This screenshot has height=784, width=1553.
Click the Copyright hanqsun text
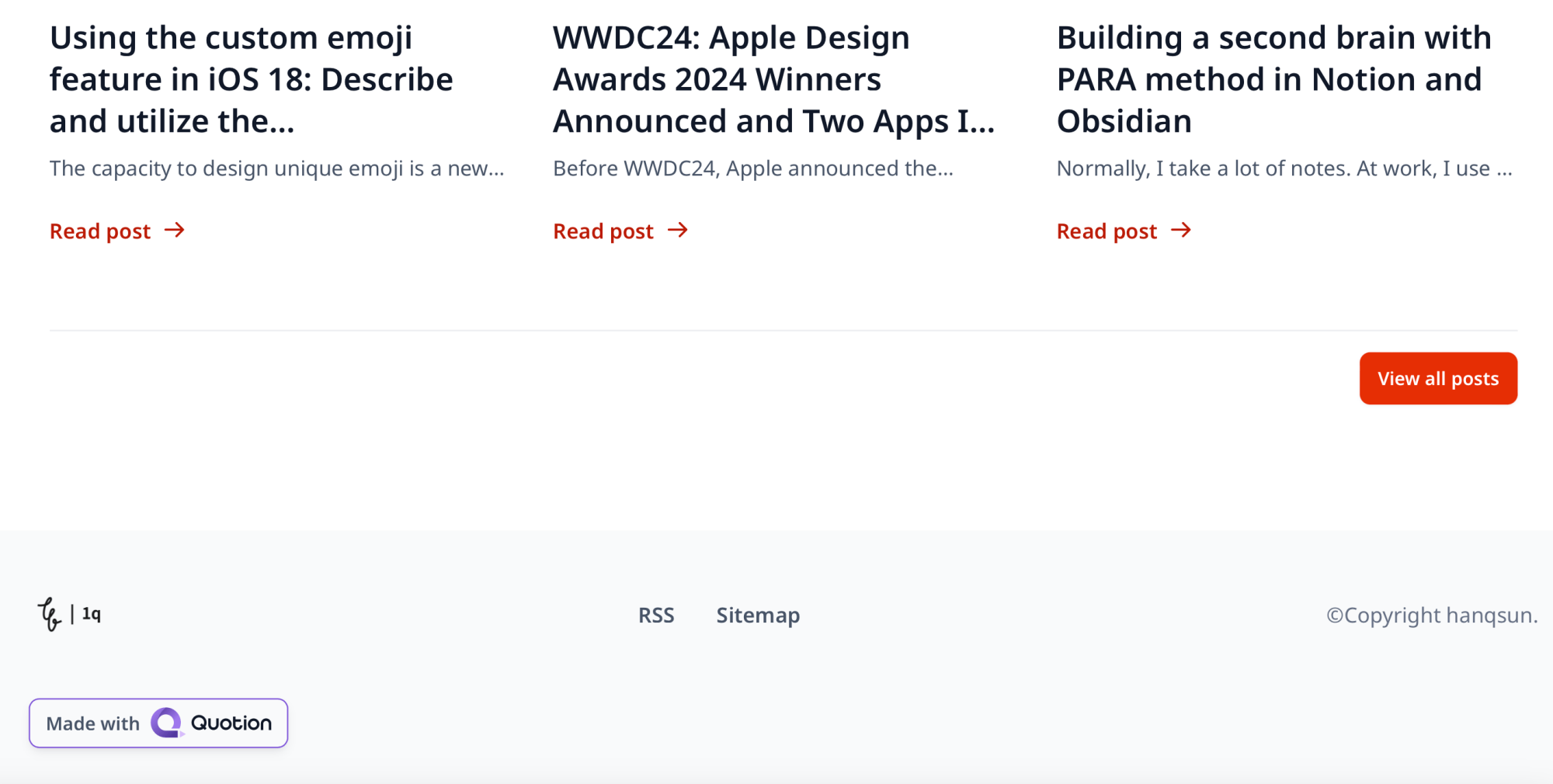[x=1432, y=616]
